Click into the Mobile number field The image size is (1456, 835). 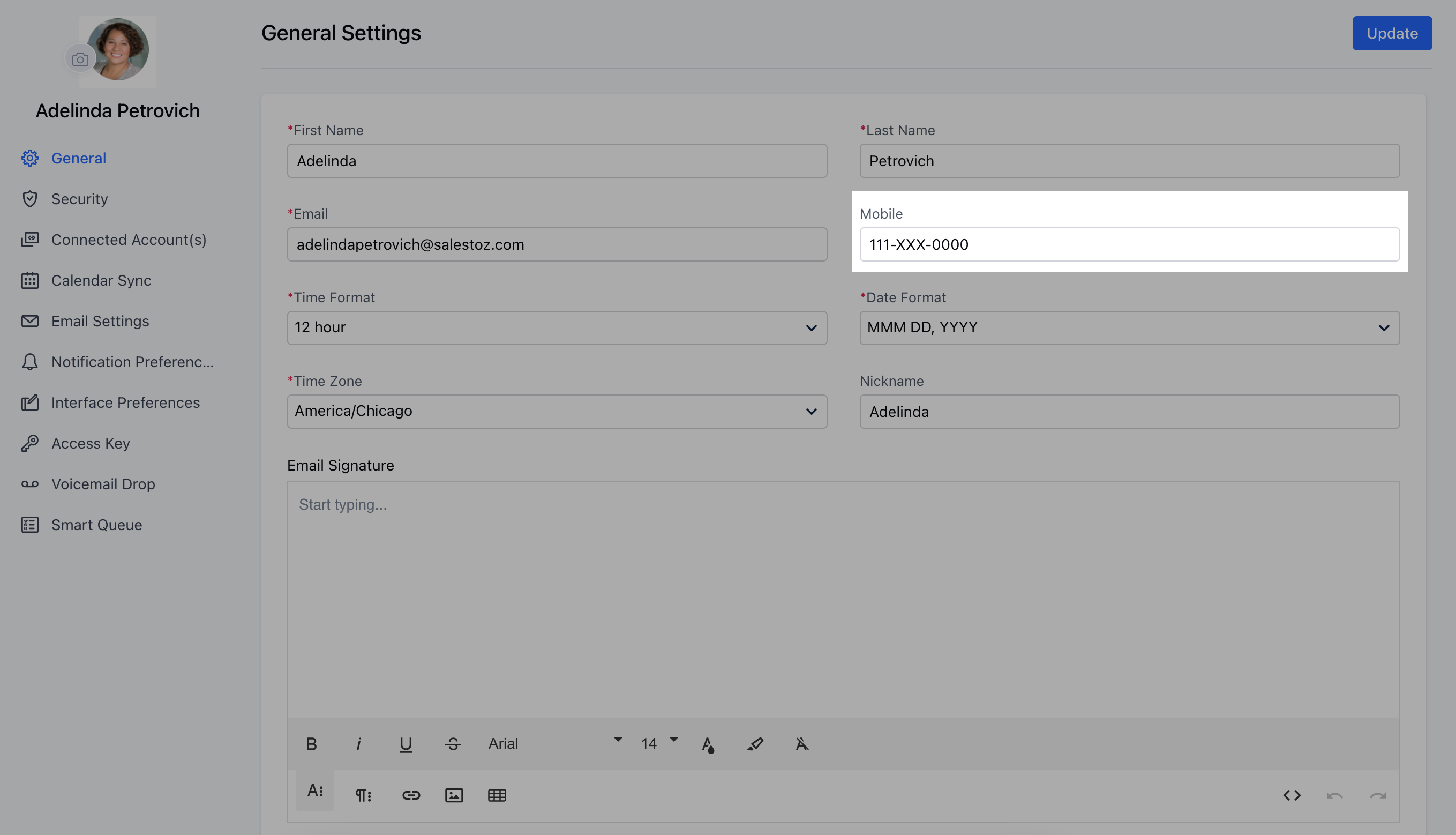1129,244
